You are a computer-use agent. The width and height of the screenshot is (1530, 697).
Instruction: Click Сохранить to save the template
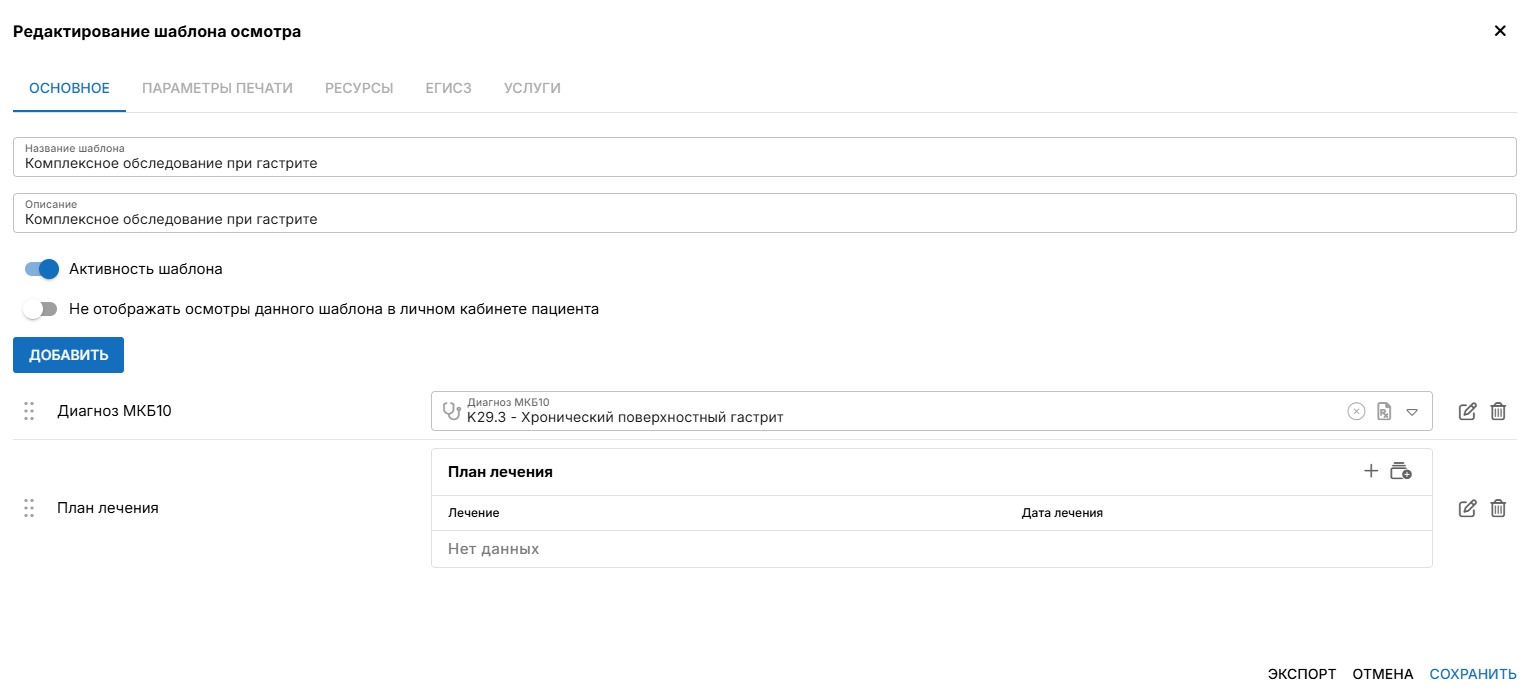point(1473,674)
